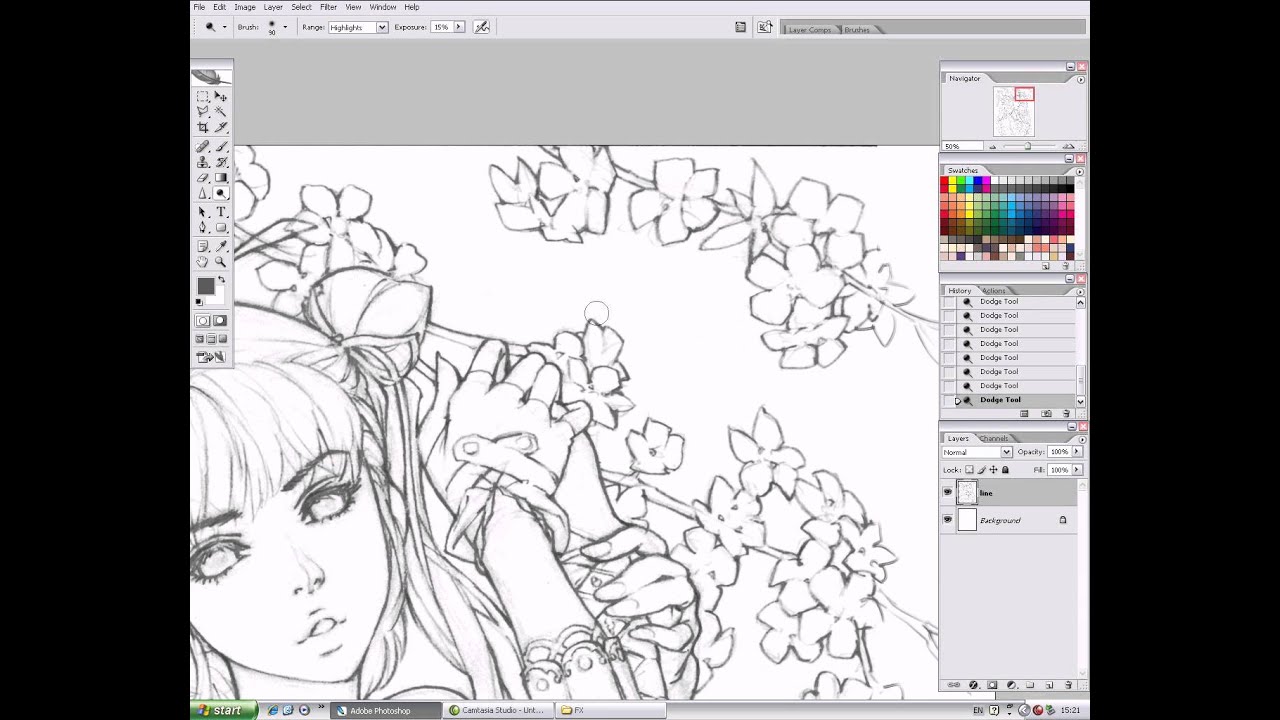Adjust the Navigator zoom slider

tap(1027, 147)
